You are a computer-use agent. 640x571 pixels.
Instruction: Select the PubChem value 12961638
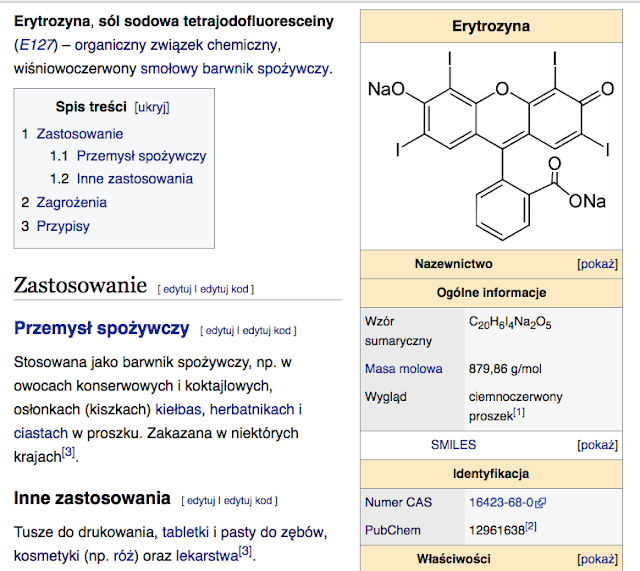497,530
